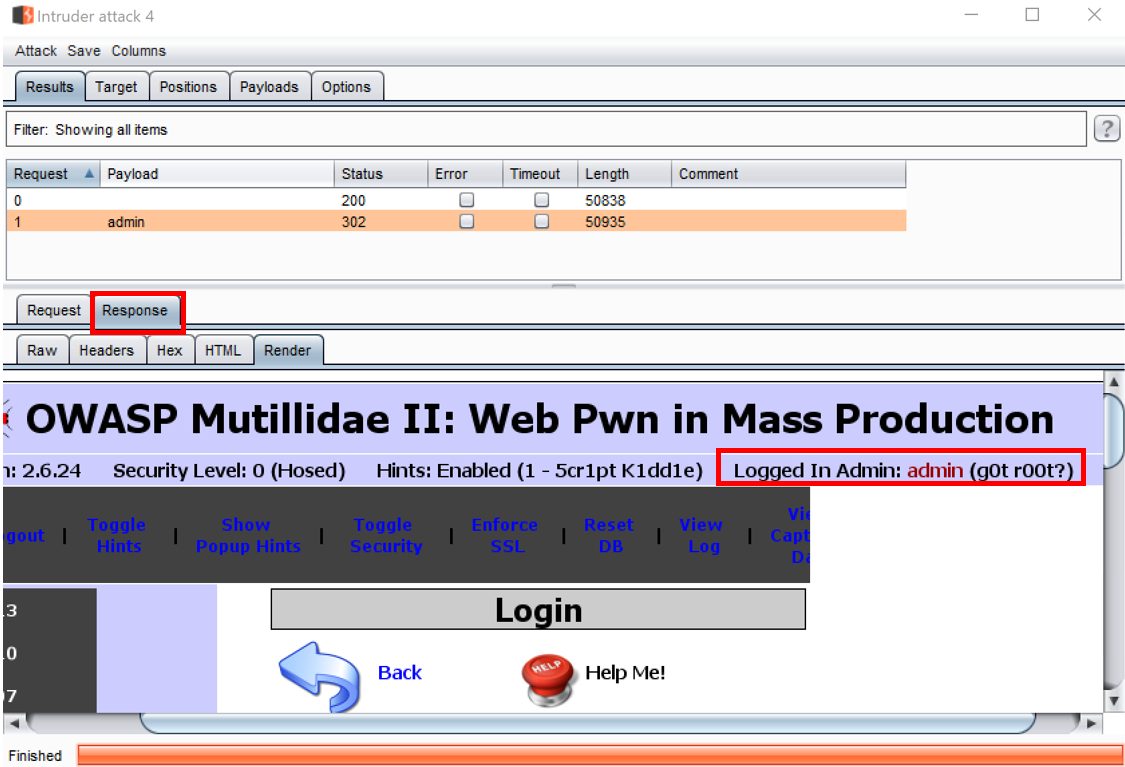Switch to the Target tab
Image resolution: width=1125 pixels, height=767 pixels.
coord(116,87)
